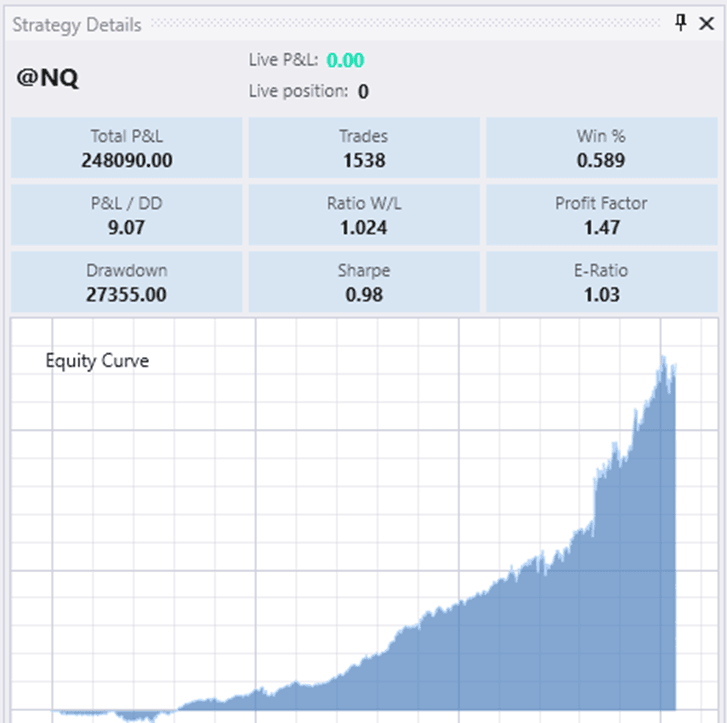The height and width of the screenshot is (723, 727).
Task: Select the P&L / DD tile
Action: coord(127,214)
